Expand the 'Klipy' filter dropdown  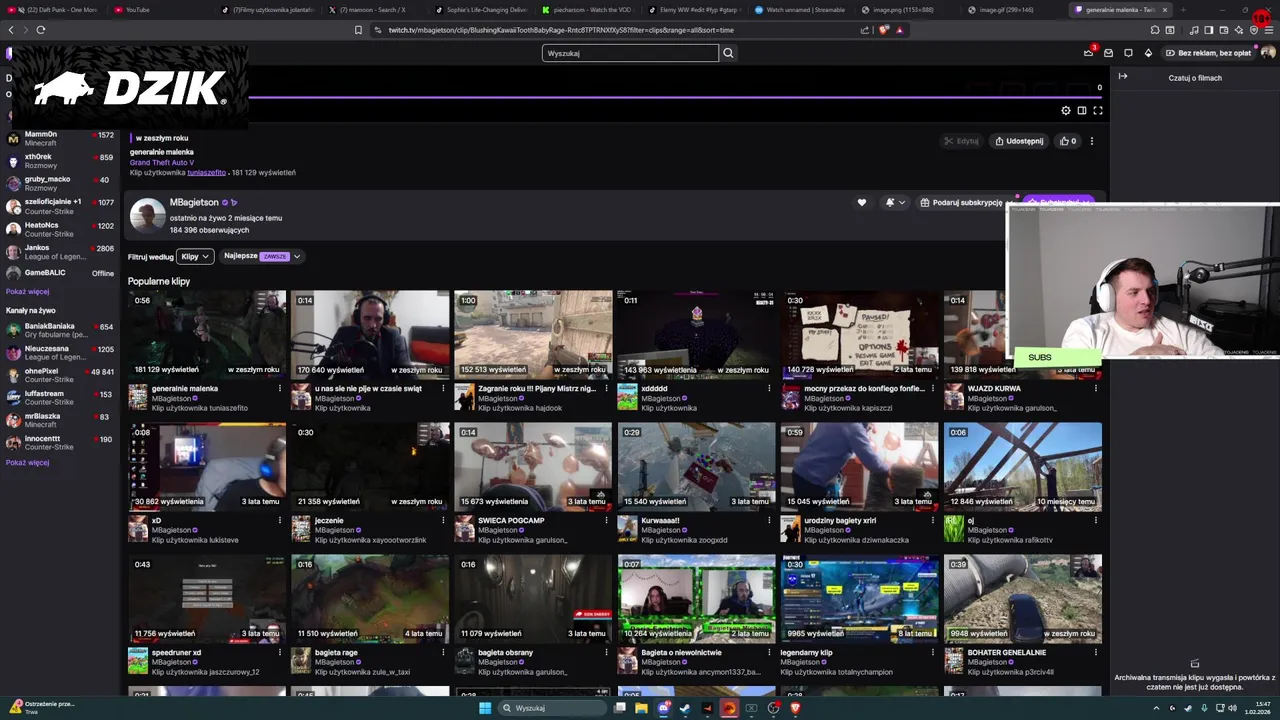pos(195,256)
